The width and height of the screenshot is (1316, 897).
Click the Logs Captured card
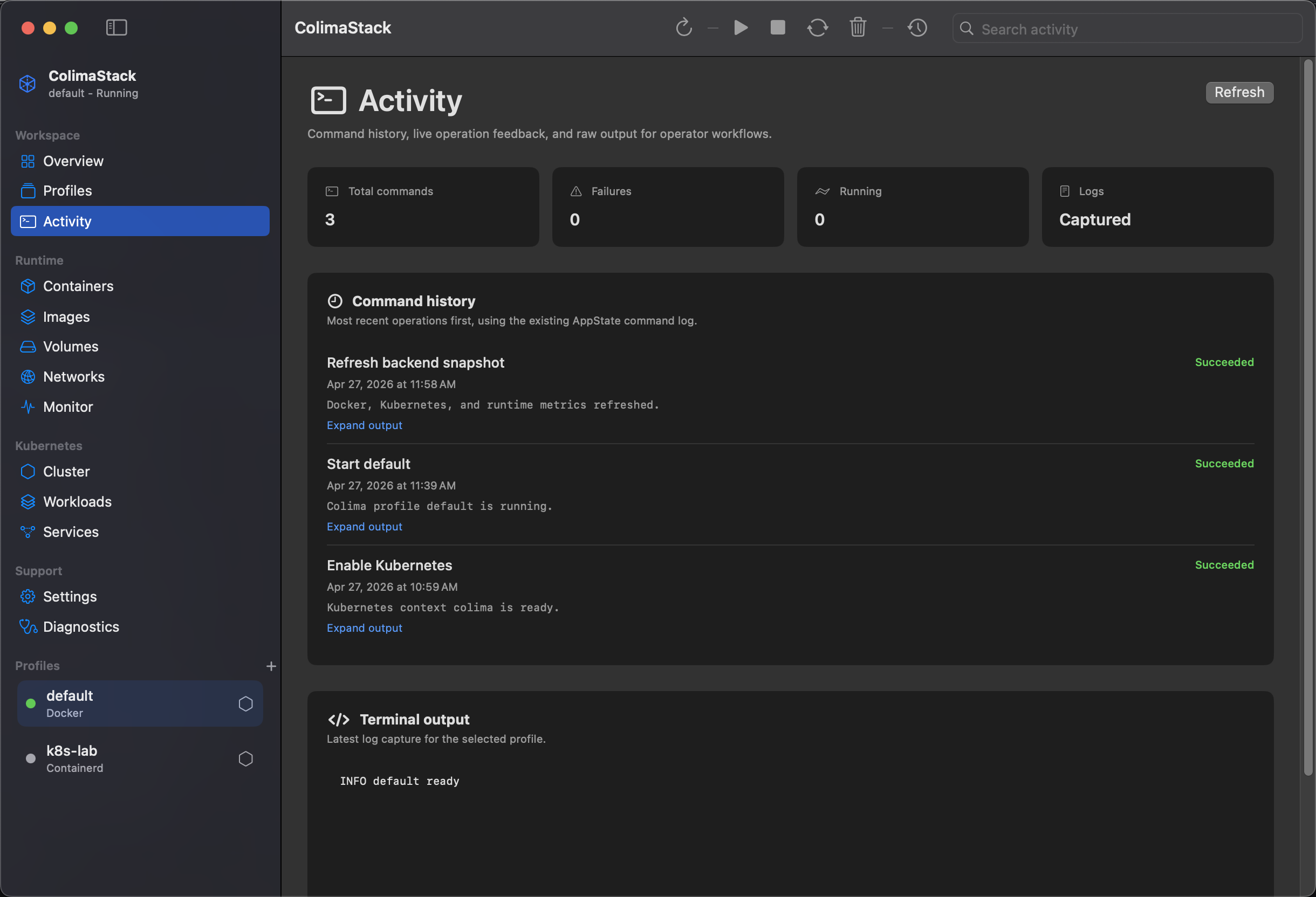pos(1158,207)
